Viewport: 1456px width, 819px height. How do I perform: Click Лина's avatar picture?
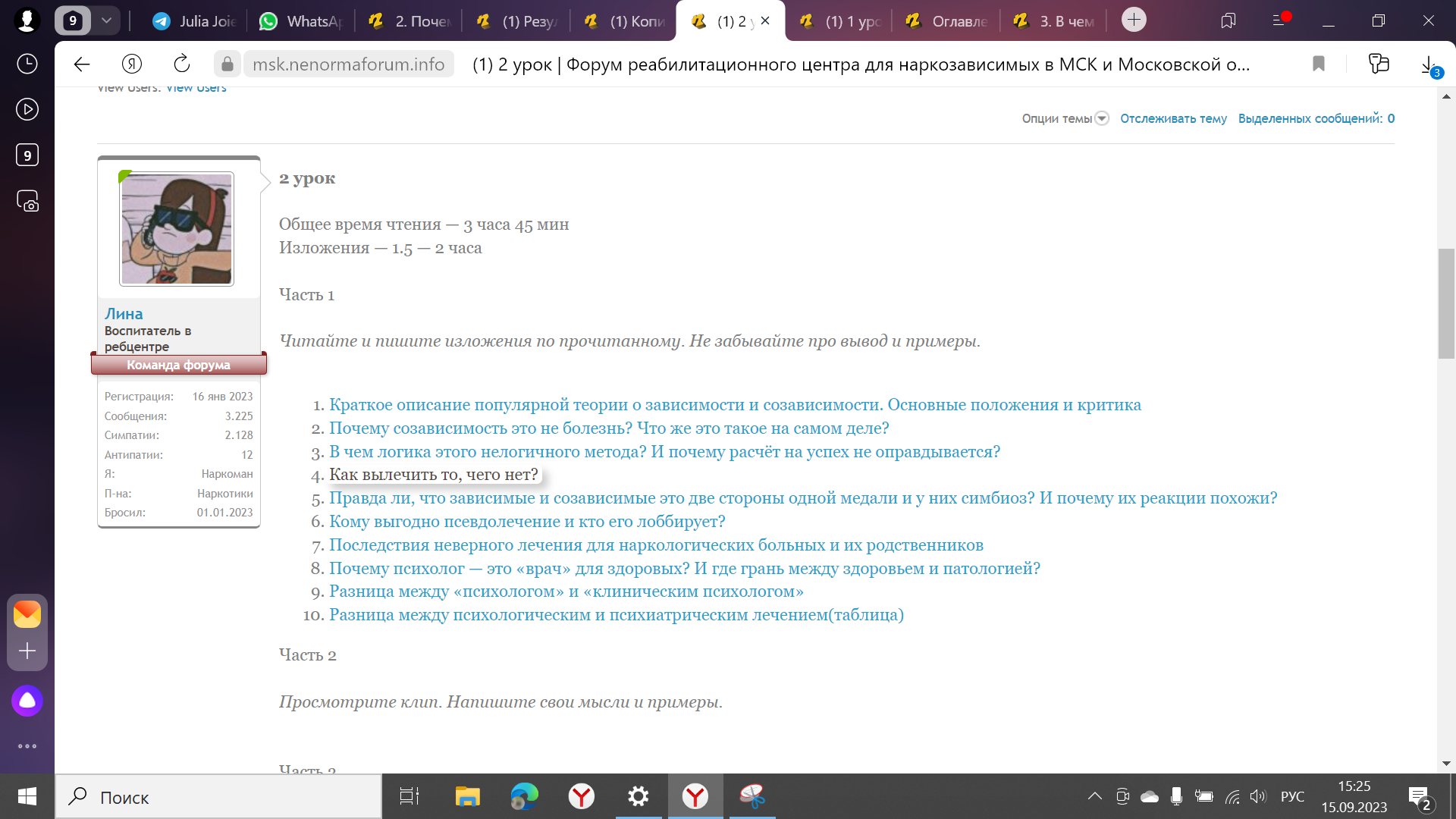pyautogui.click(x=177, y=229)
